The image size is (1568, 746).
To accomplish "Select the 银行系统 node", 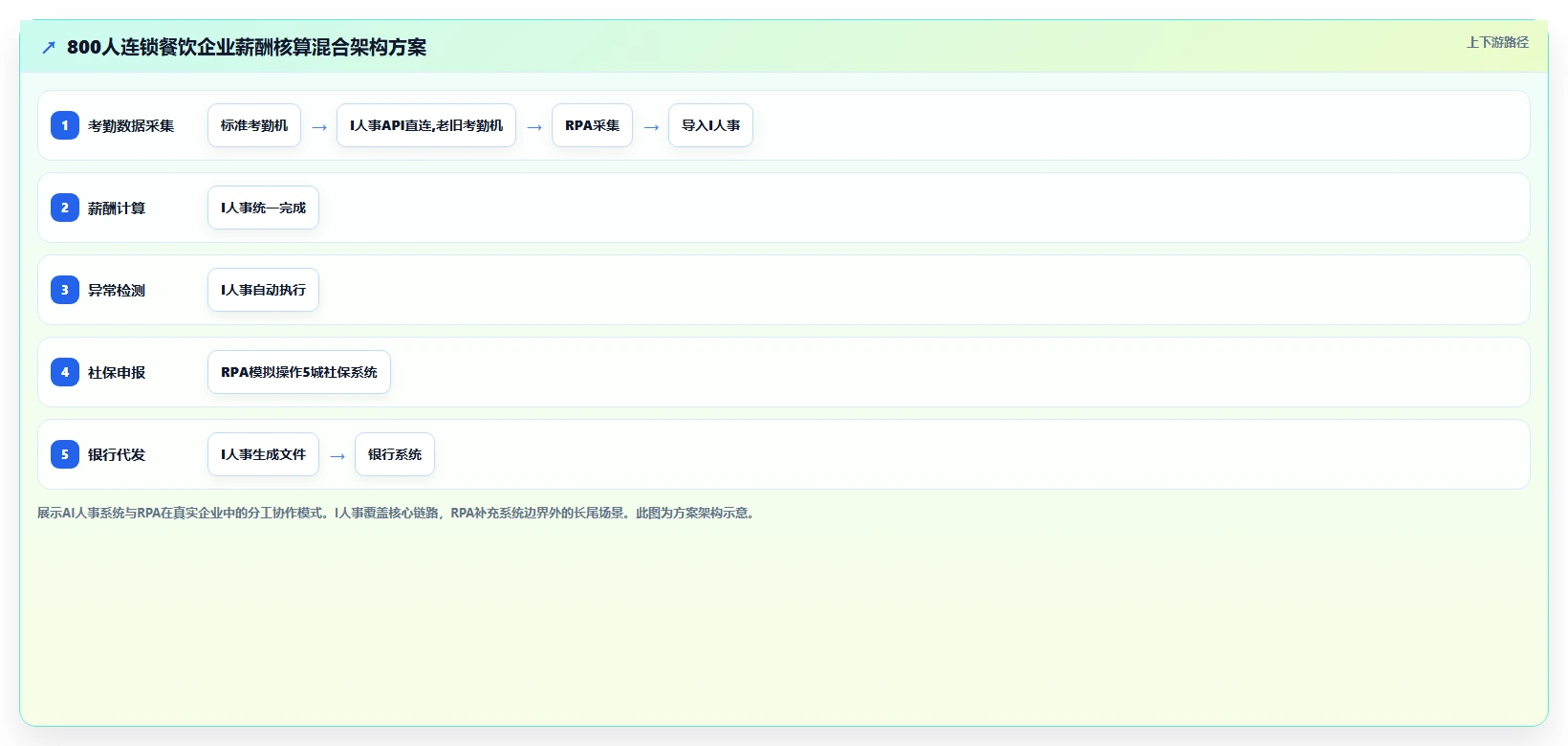I will coord(395,454).
